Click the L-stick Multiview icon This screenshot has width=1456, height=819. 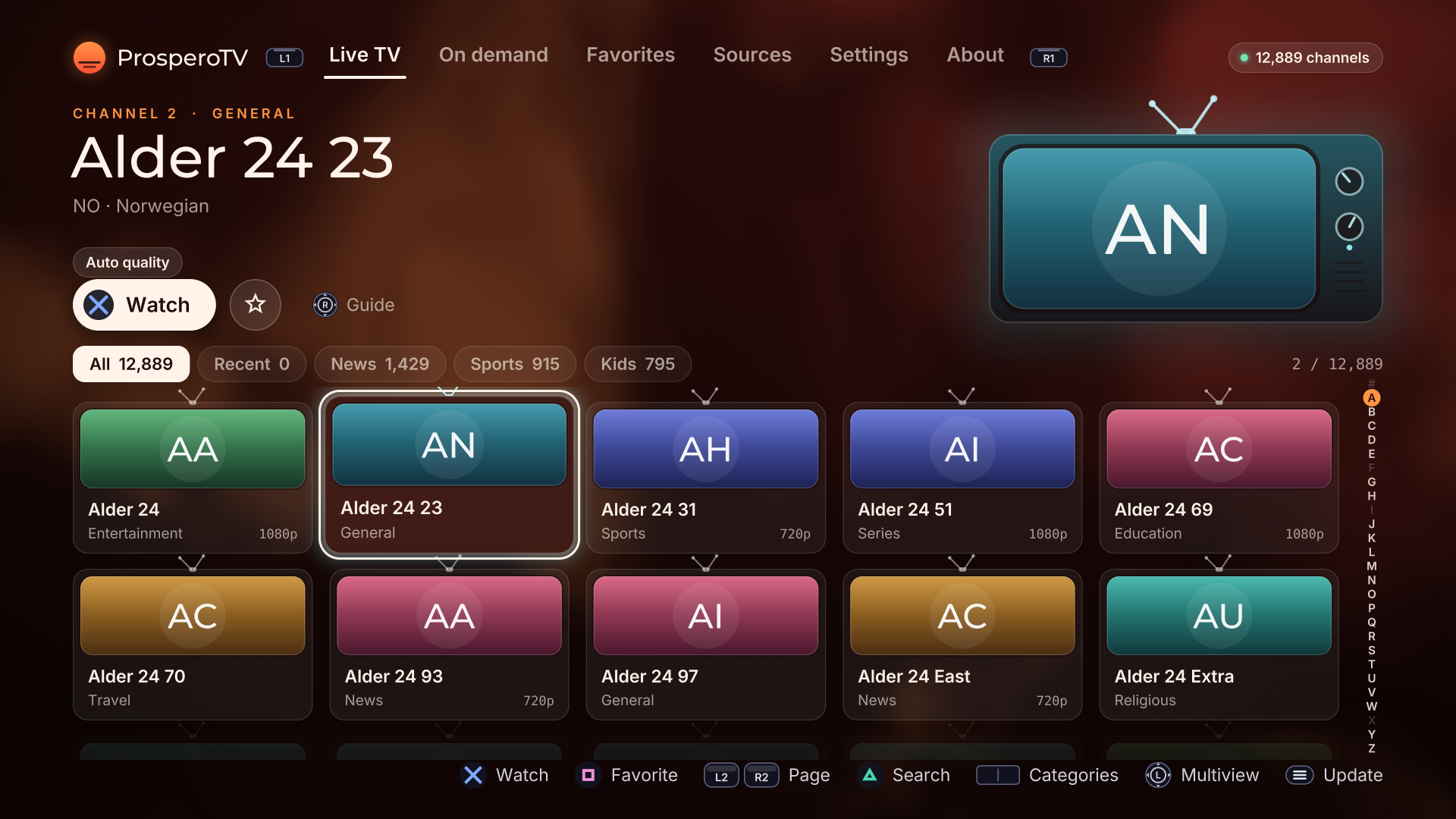(1158, 775)
